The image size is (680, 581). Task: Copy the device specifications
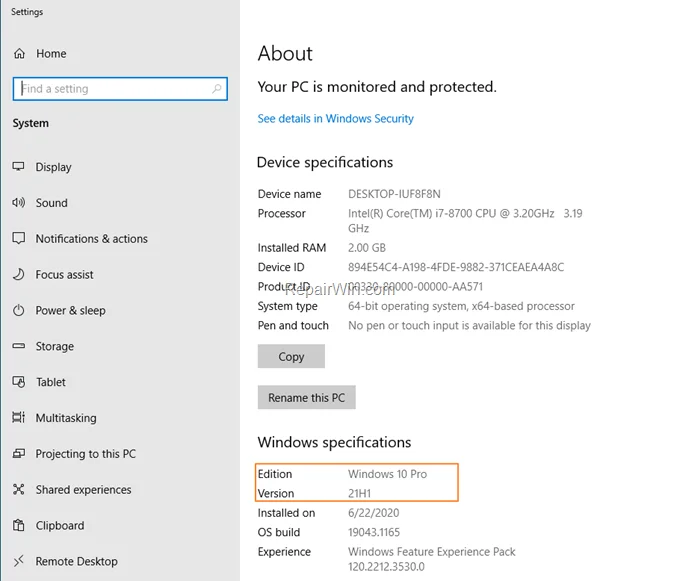291,356
